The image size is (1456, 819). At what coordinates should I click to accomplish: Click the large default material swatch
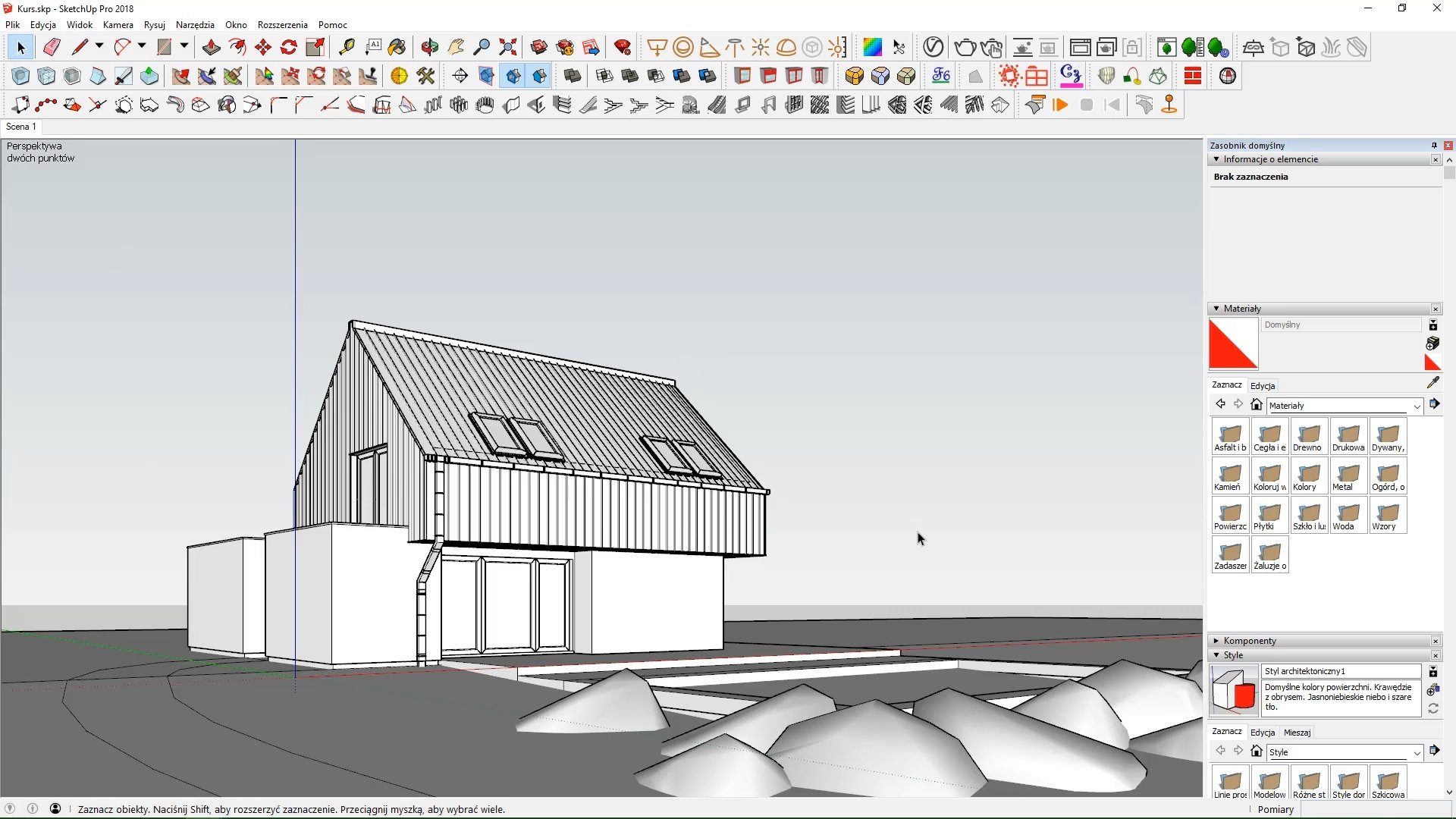[x=1233, y=344]
